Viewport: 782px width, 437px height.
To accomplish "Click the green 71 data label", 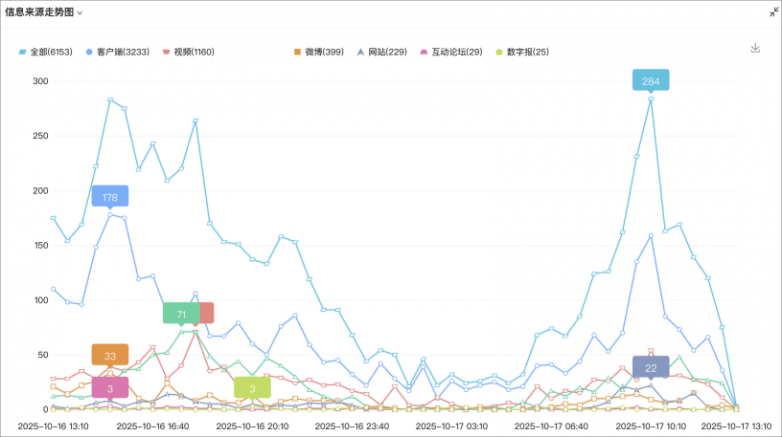I will [x=181, y=314].
